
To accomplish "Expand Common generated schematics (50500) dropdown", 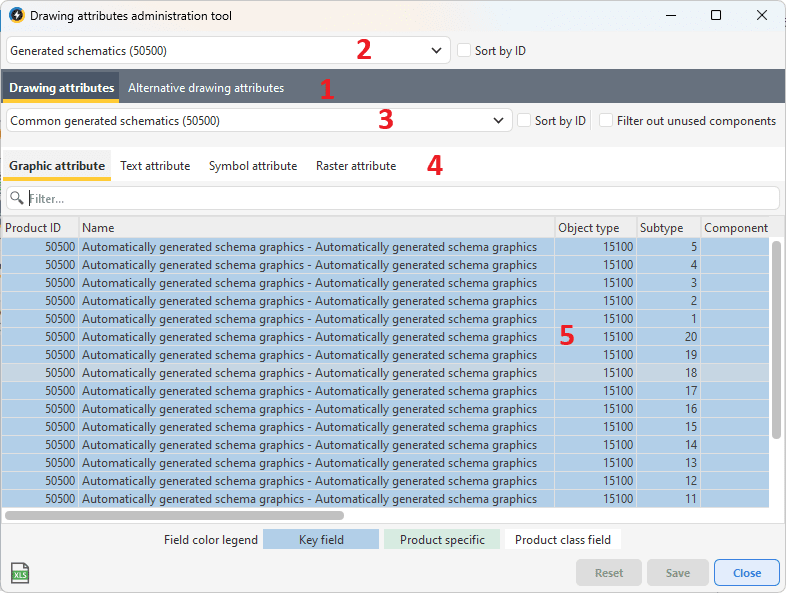I will (259, 121).
